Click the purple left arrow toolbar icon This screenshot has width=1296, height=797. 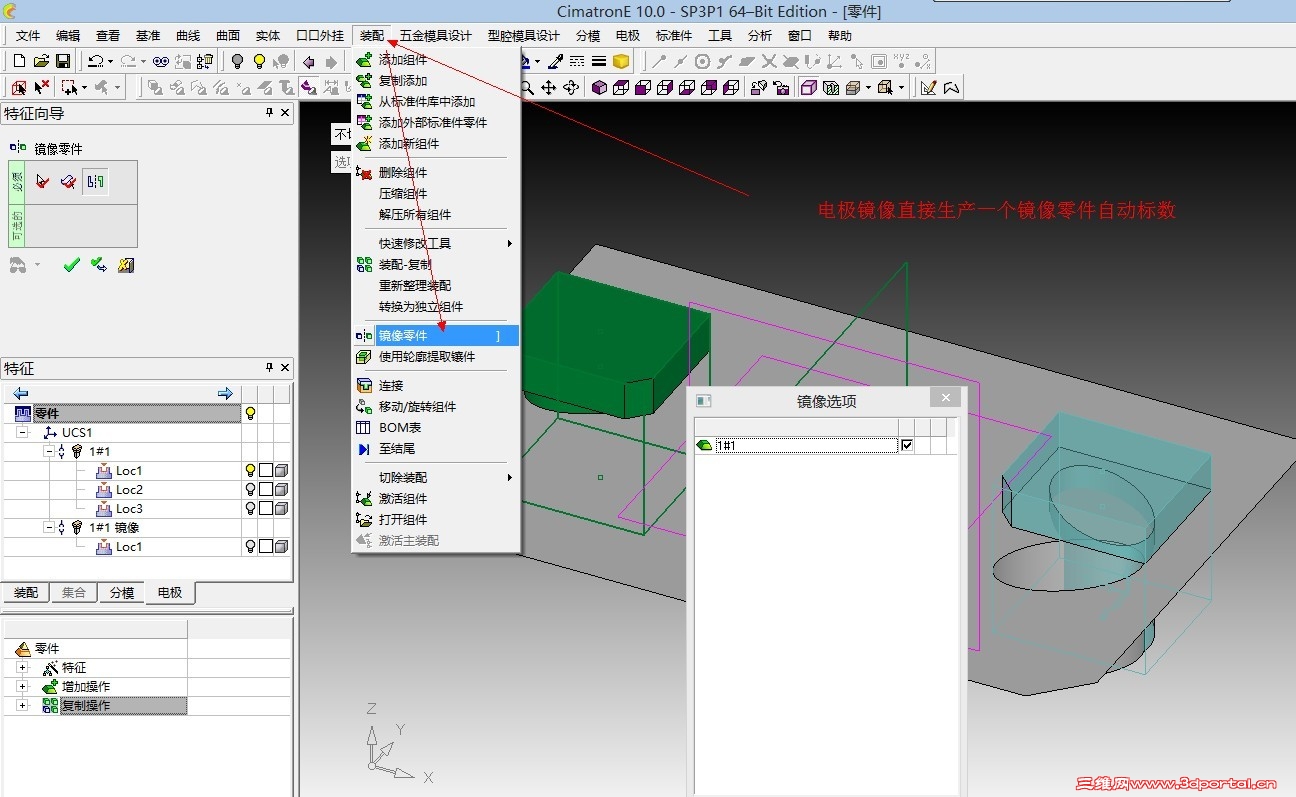click(x=309, y=61)
